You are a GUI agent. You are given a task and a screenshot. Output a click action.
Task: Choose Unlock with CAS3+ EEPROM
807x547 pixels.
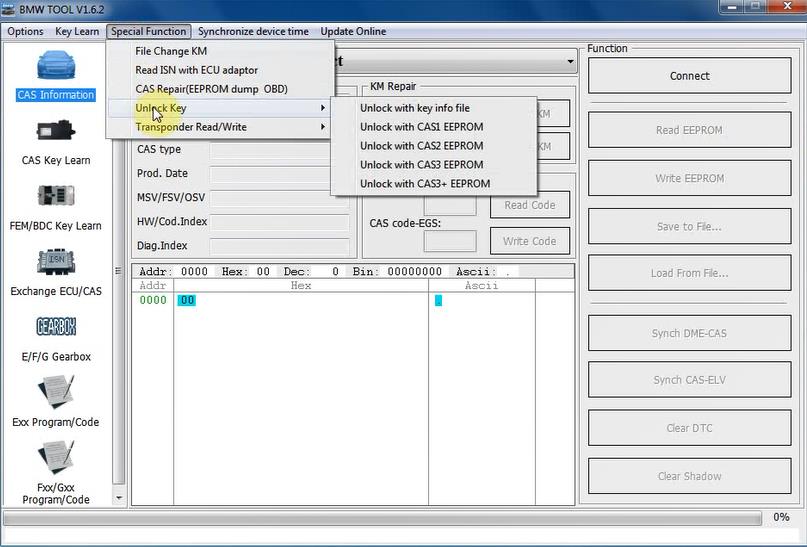pos(425,184)
